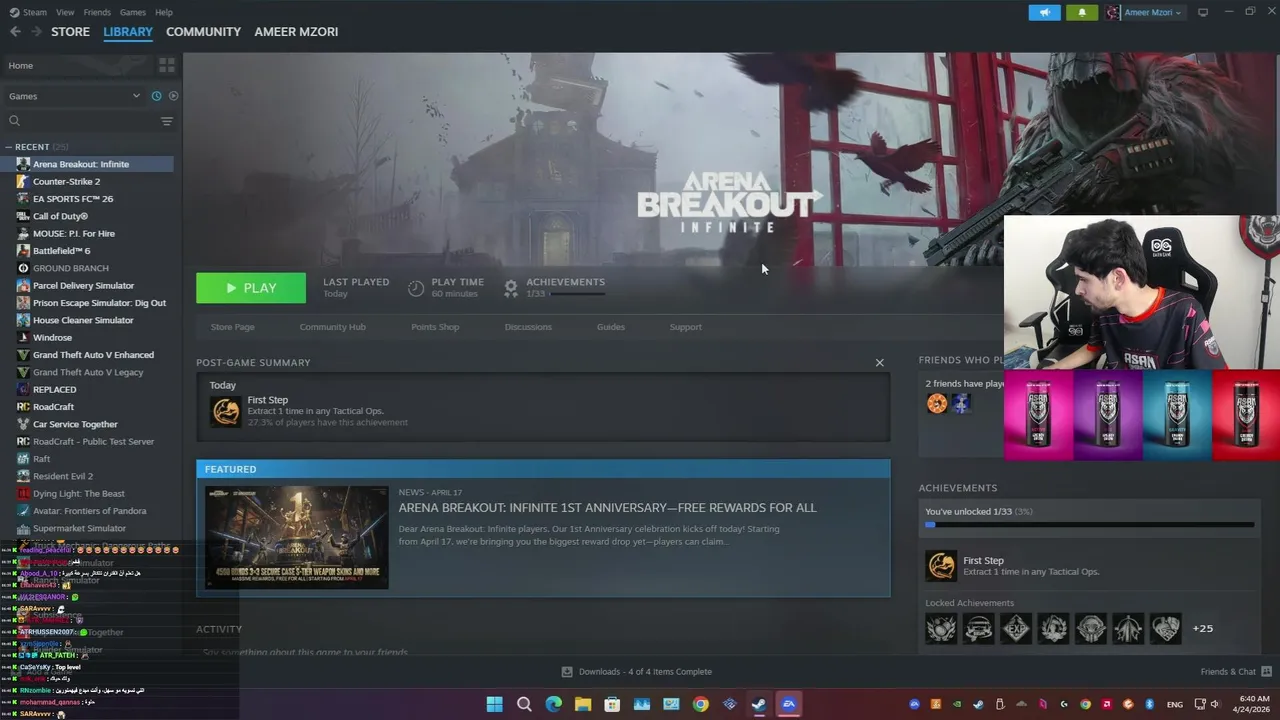Open Steam announcements megaphone icon

point(1044,12)
